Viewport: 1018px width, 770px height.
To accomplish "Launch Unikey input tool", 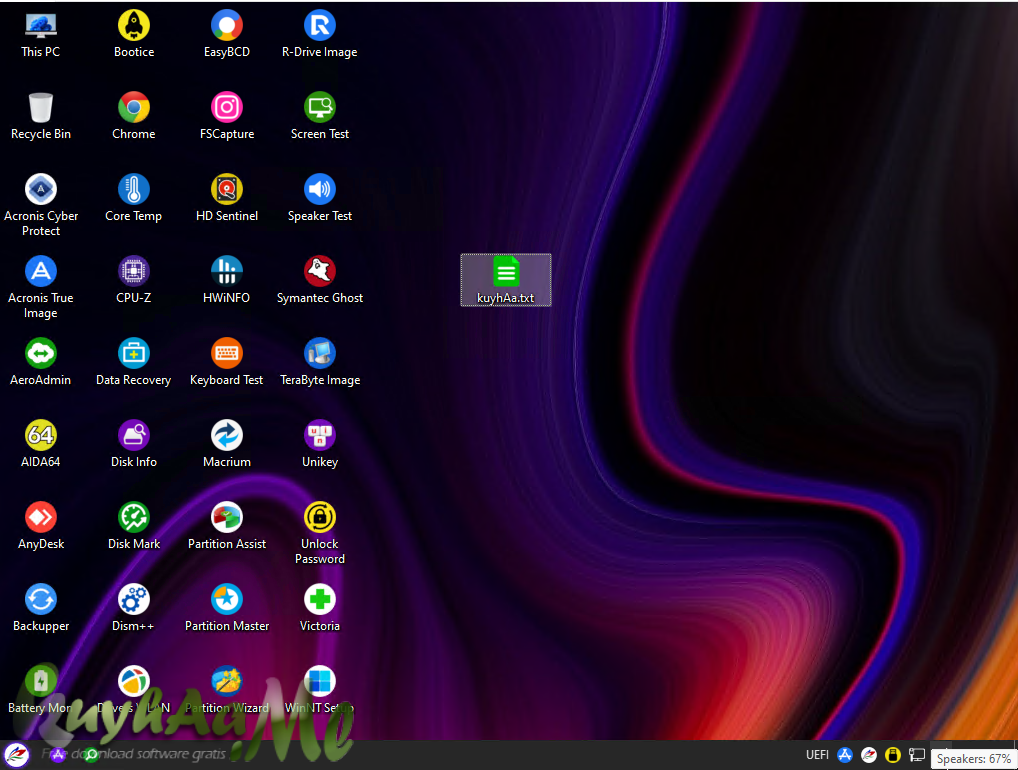I will click(319, 445).
